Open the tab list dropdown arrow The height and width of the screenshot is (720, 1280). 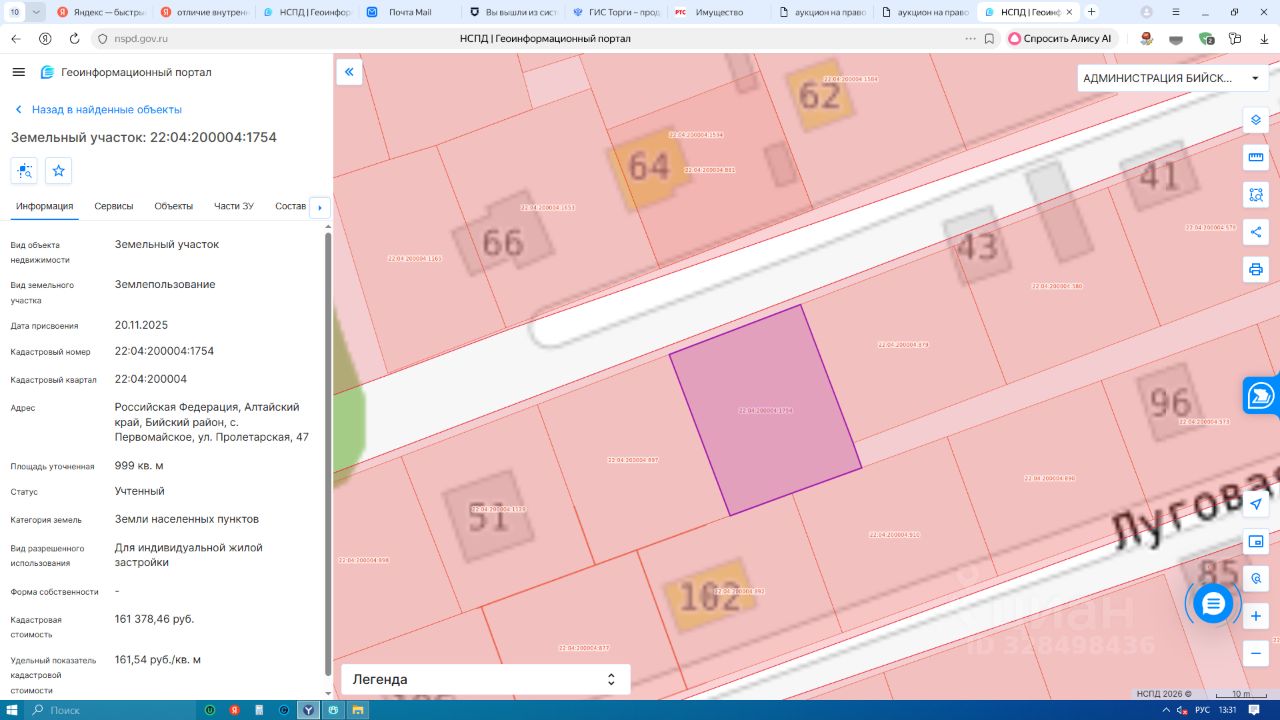(37, 12)
